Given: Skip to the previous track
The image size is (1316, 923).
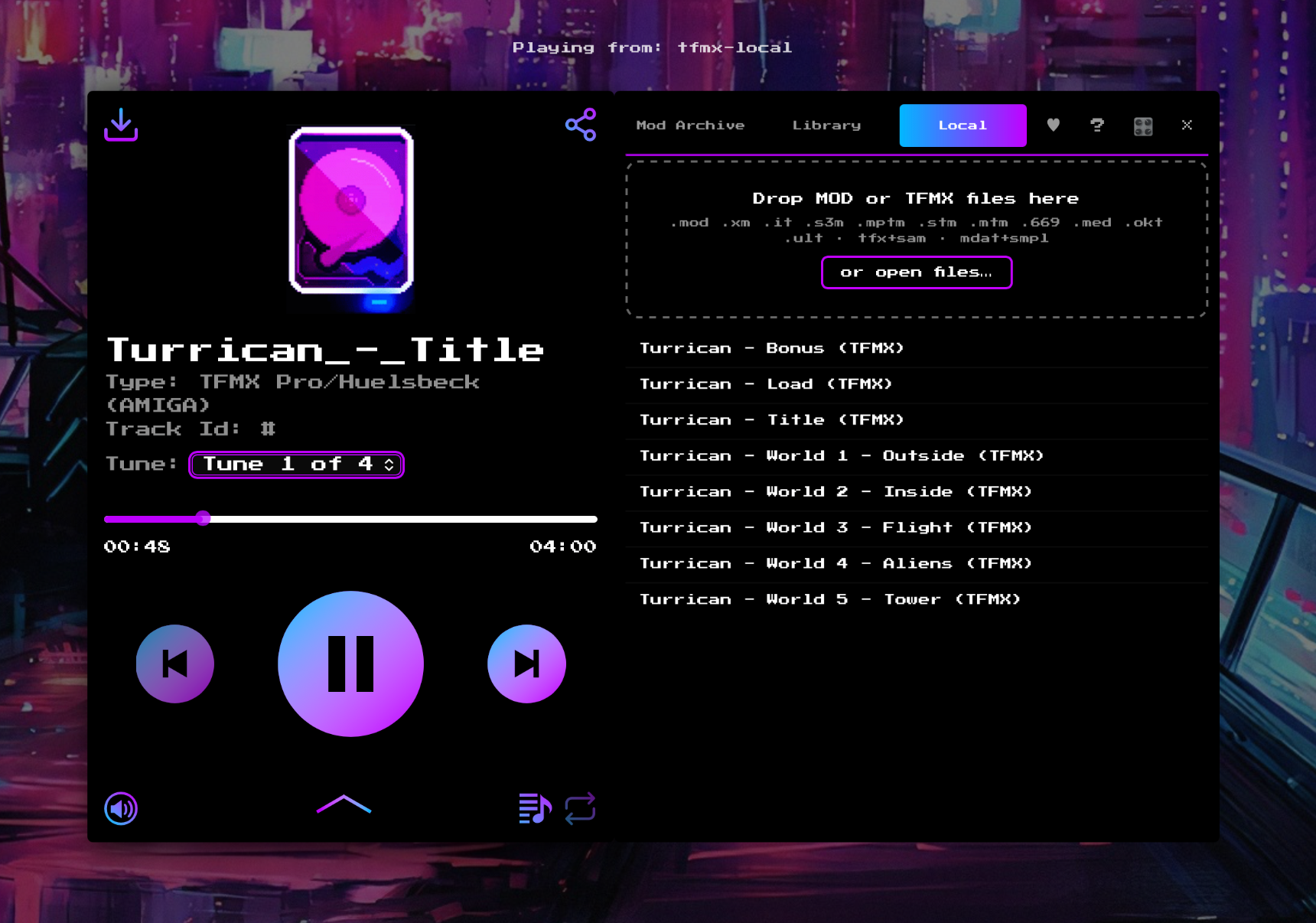Looking at the screenshot, I should [x=175, y=664].
